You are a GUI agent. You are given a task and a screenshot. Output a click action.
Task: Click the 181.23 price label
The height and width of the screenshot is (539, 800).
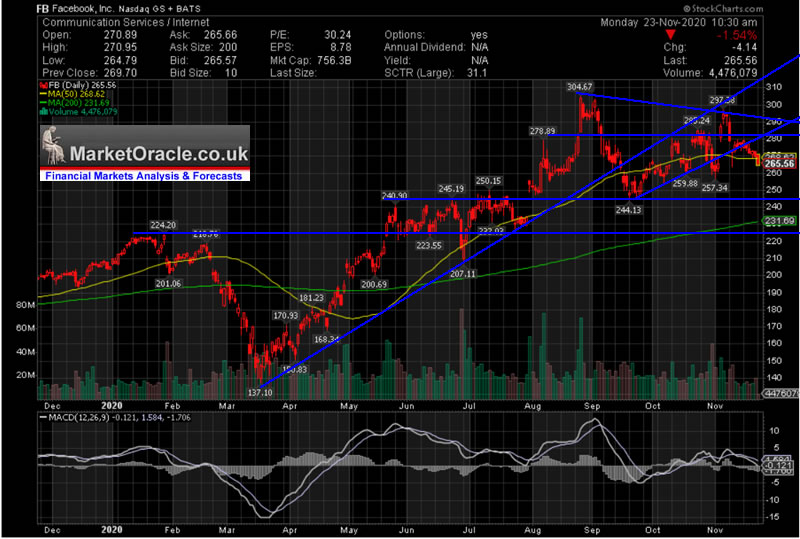pyautogui.click(x=311, y=298)
